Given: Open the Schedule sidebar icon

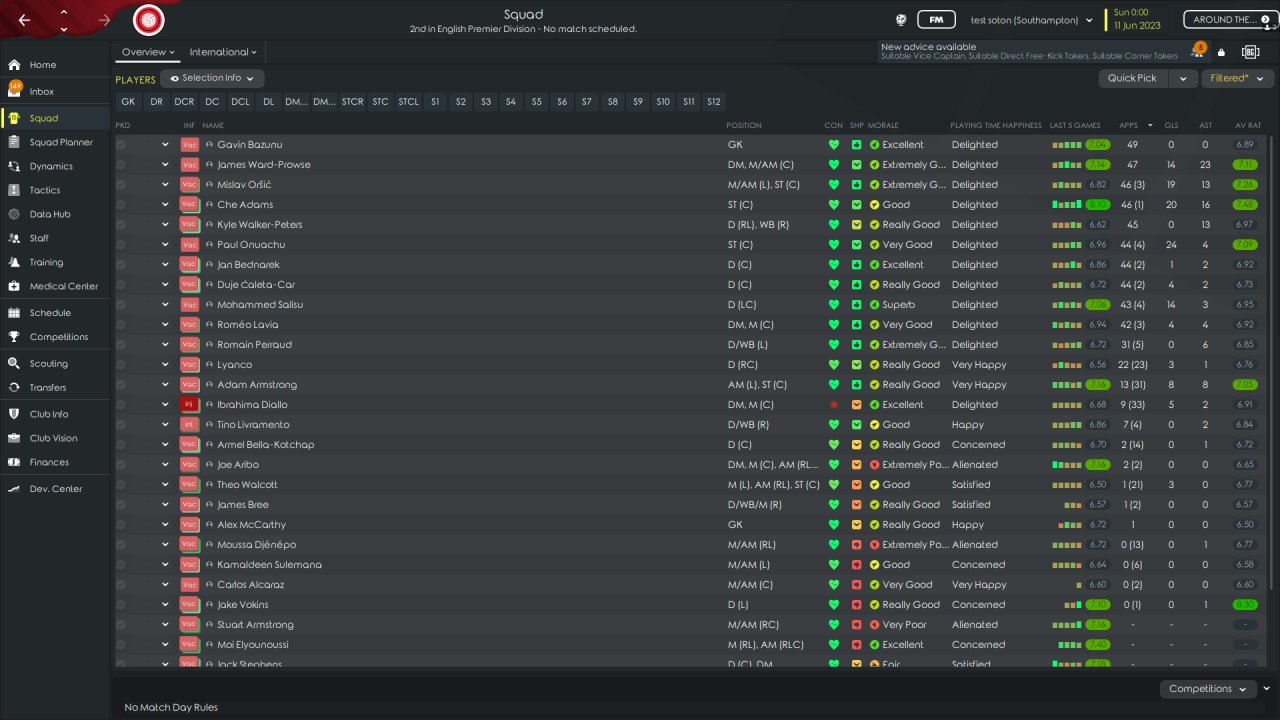Looking at the screenshot, I should pos(14,313).
